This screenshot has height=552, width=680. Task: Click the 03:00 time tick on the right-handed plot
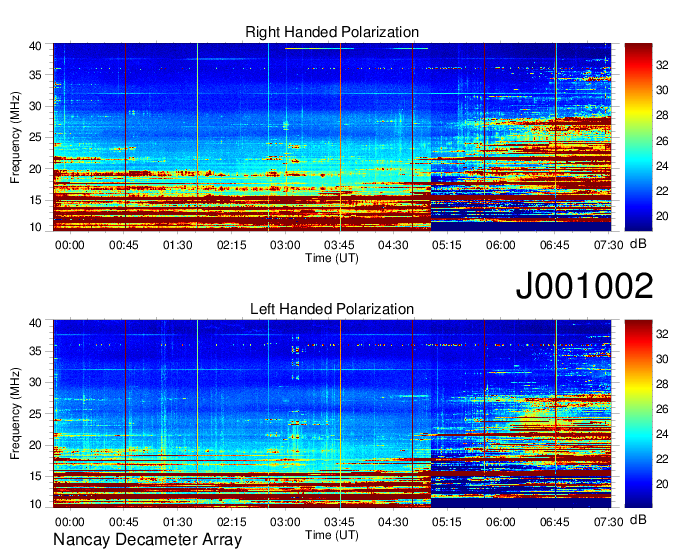285,245
